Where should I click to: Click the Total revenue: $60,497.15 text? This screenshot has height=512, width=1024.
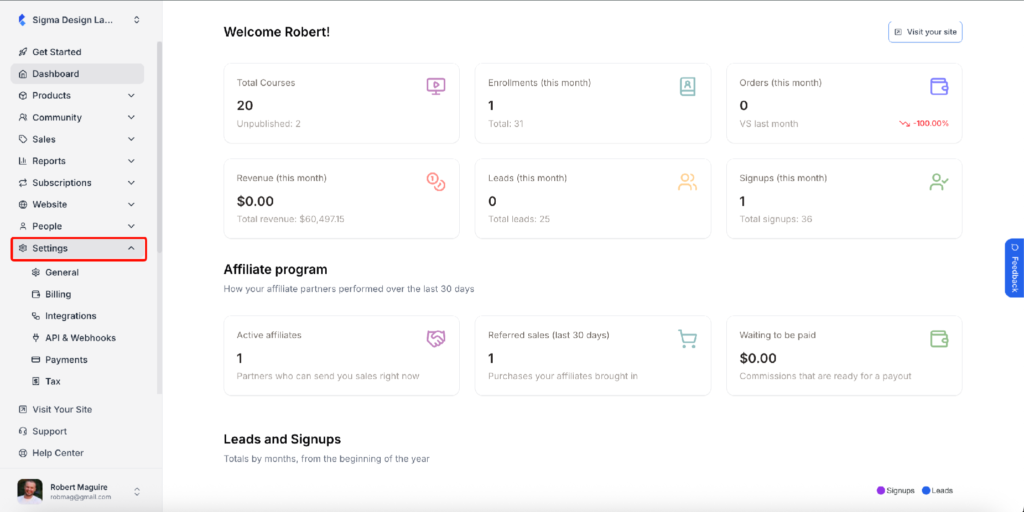tap(291, 219)
